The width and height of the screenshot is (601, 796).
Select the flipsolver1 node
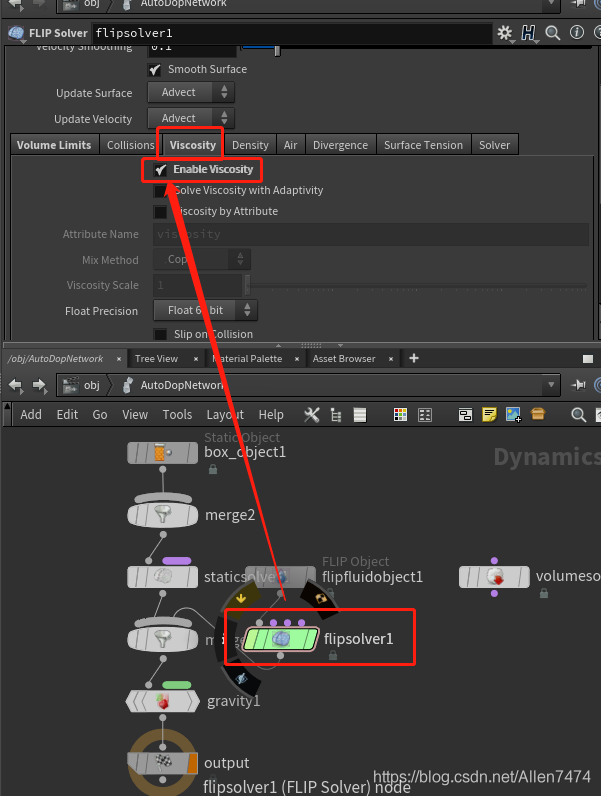[x=281, y=638]
